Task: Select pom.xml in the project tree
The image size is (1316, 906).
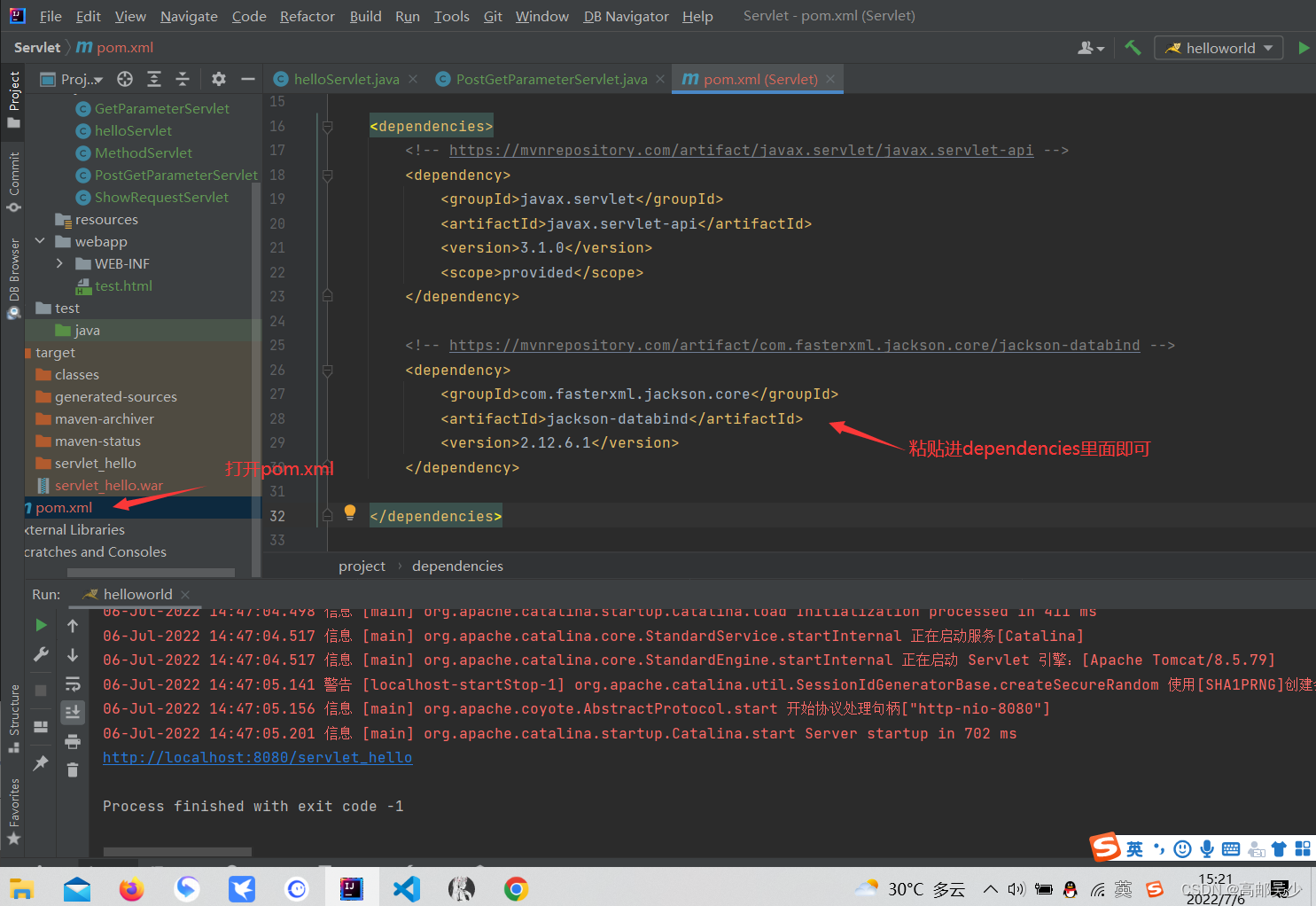Action: [x=64, y=507]
